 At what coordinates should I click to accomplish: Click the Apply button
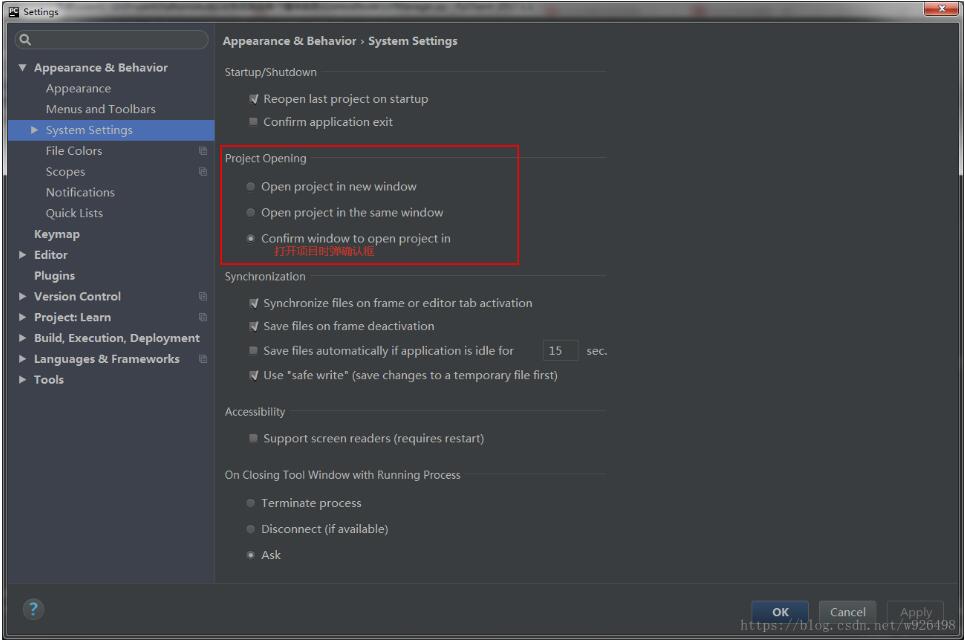916,612
